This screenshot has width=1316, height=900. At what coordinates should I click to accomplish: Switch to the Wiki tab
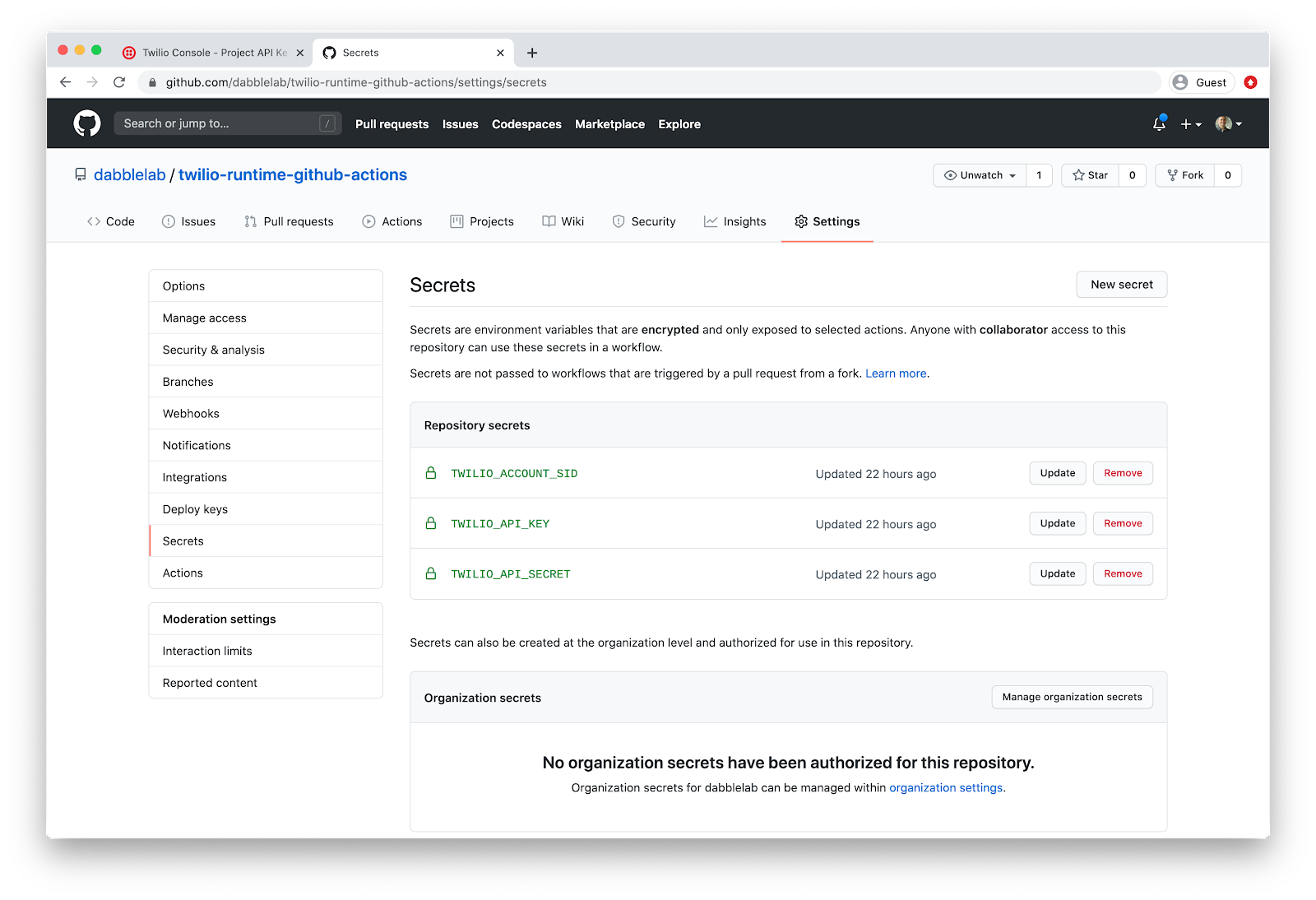tap(563, 221)
